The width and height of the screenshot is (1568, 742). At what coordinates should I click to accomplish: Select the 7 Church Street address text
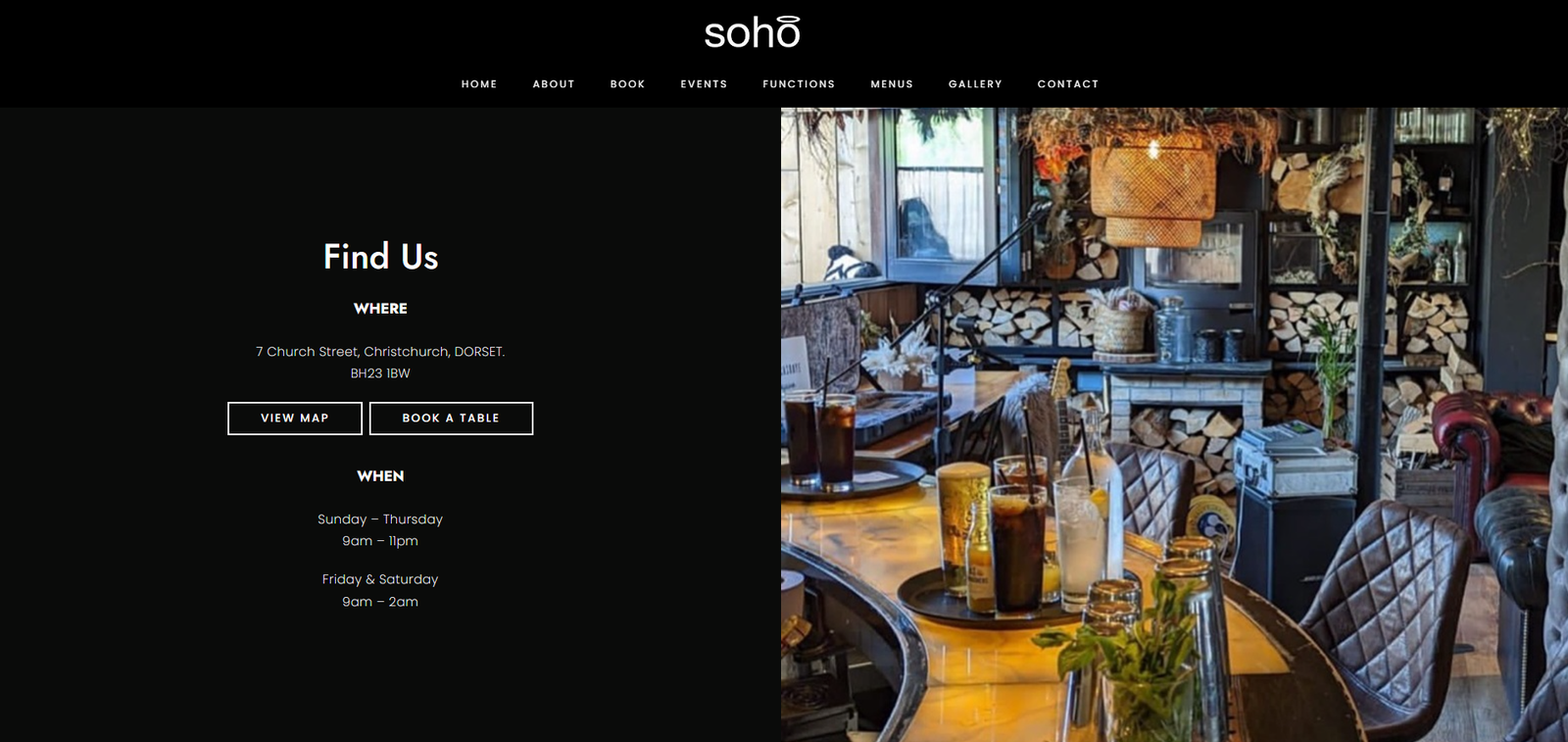pyautogui.click(x=380, y=351)
